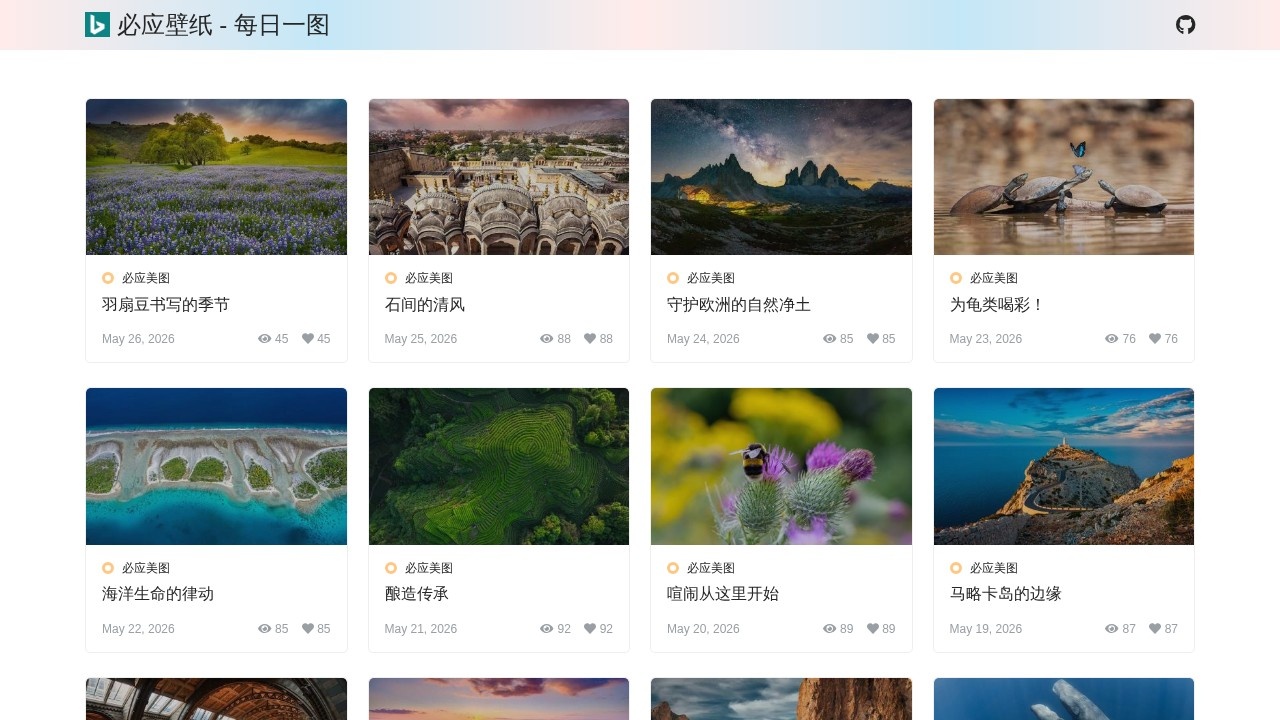Viewport: 1280px width, 720px height.
Task: Click the eye views icon for 守护欧洲的自然净土
Action: [830, 339]
